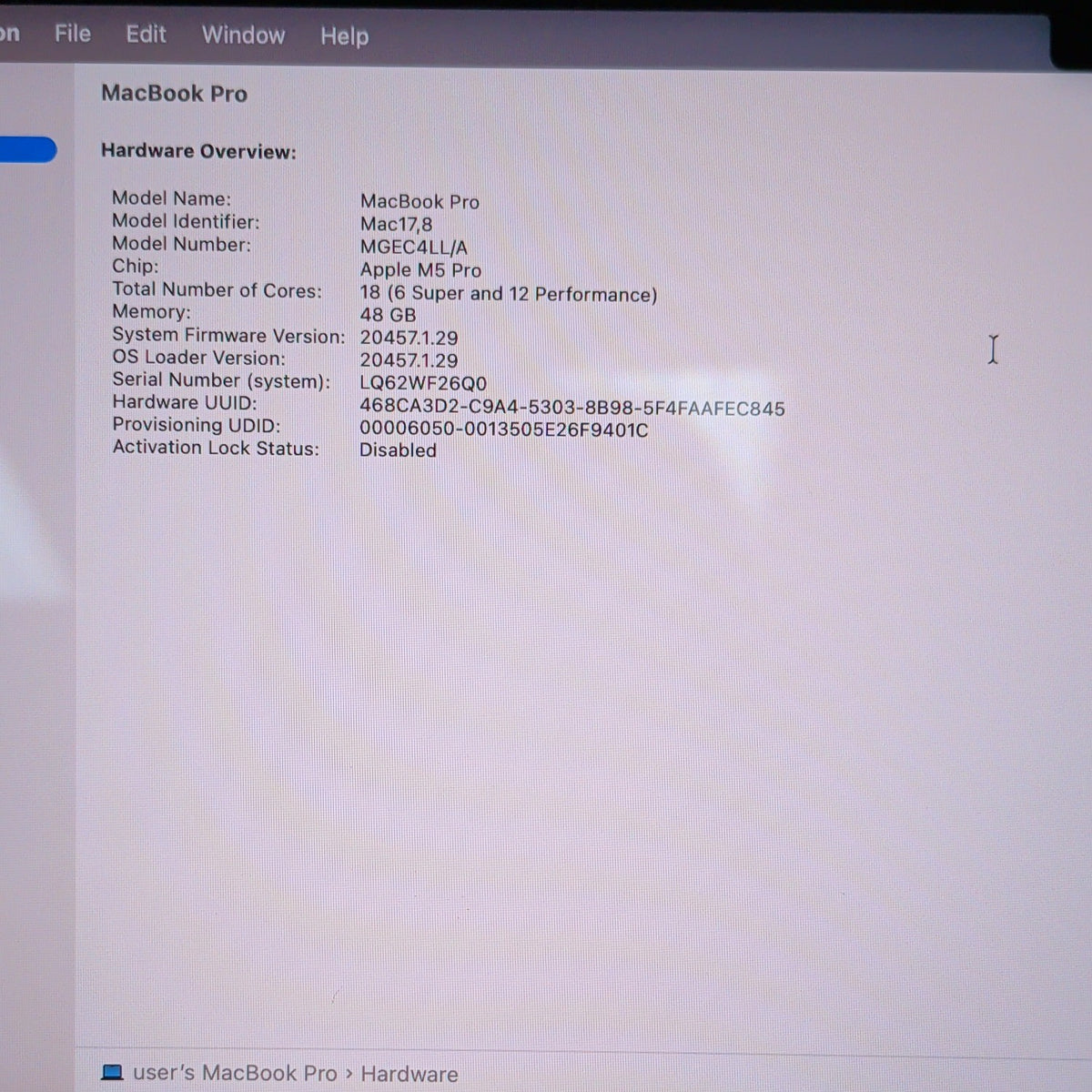The width and height of the screenshot is (1092, 1092).
Task: Select the chip value "Apple M5 Pro"
Action: [420, 270]
